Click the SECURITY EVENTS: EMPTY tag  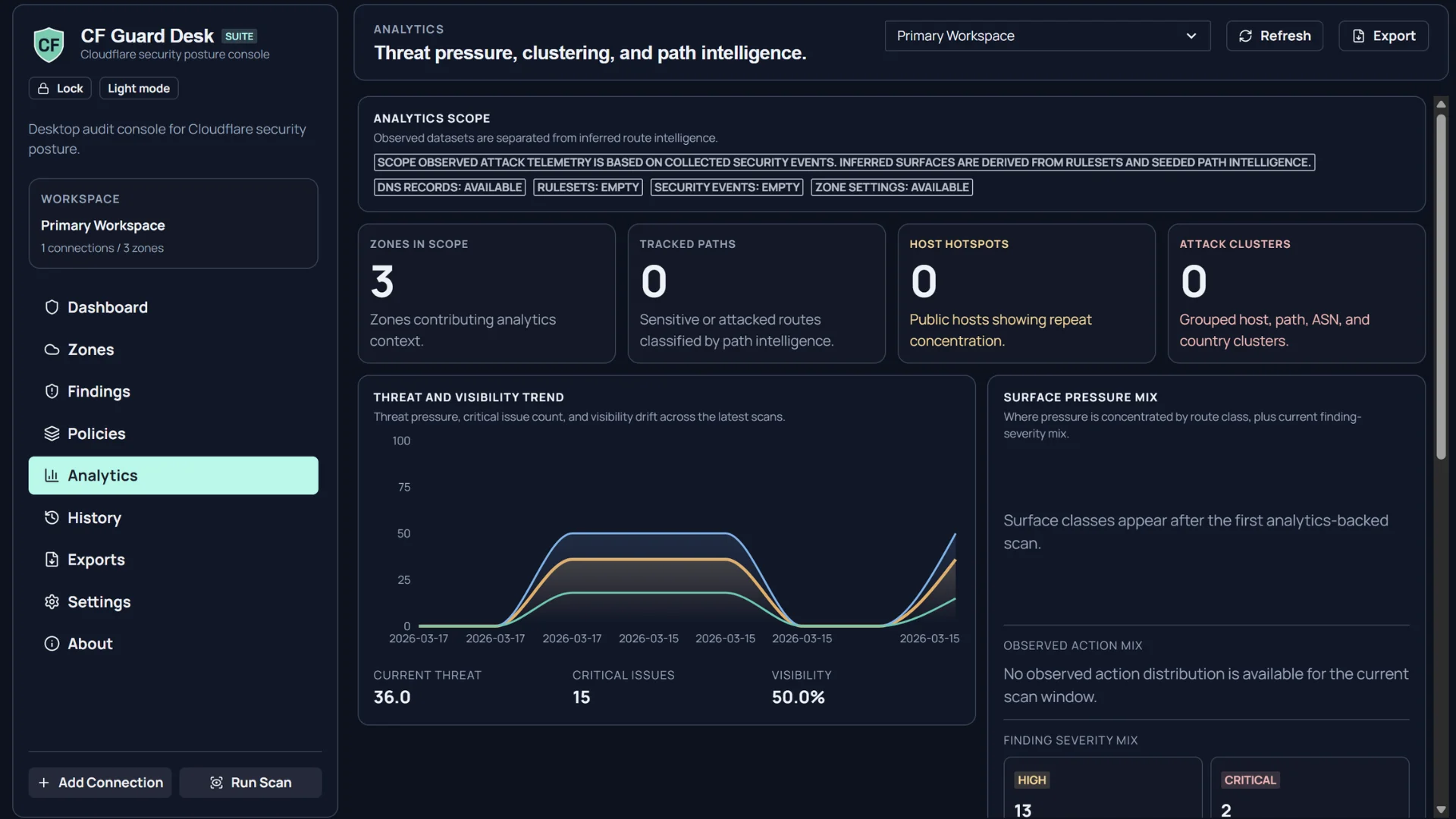click(727, 187)
